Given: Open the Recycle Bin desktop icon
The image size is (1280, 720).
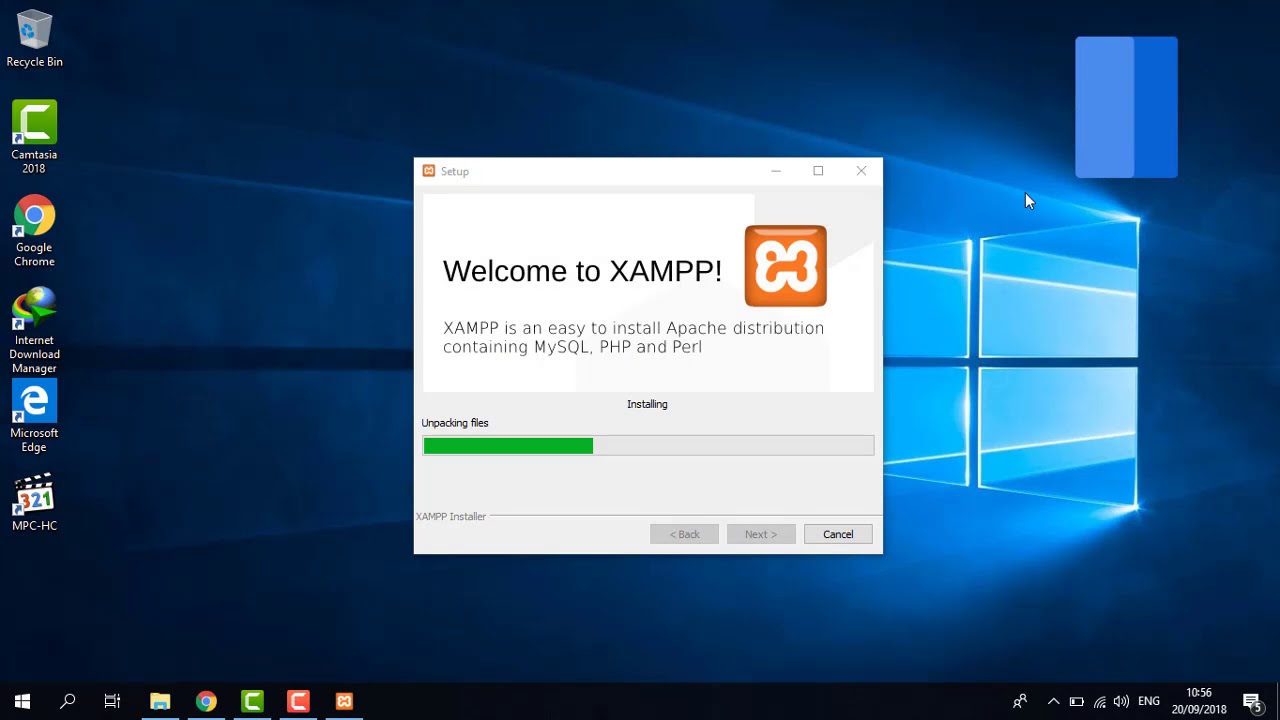Looking at the screenshot, I should 34,40.
